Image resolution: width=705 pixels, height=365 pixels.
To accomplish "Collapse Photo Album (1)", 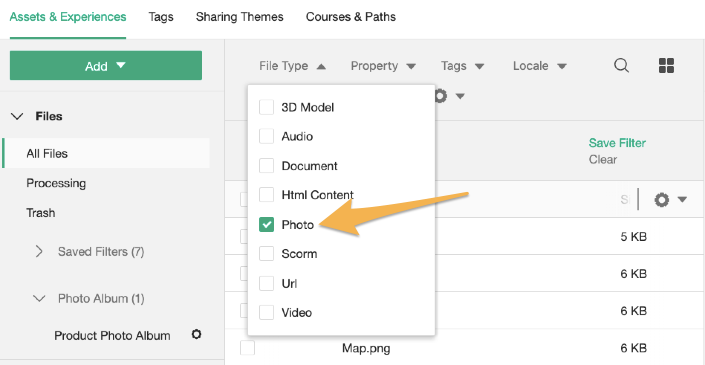I will click(40, 298).
